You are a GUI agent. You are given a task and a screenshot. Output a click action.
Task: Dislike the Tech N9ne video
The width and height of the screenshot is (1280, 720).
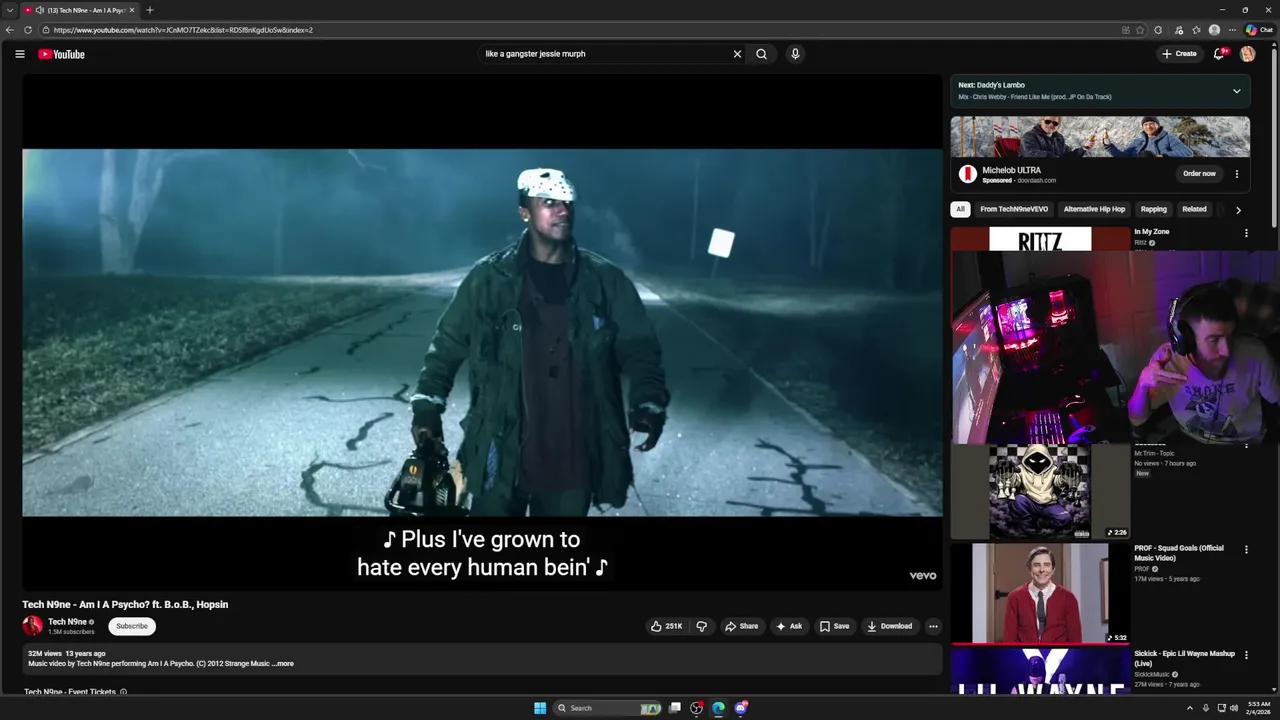(701, 626)
